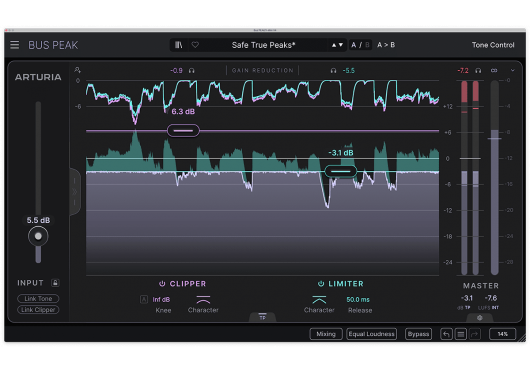Click the master -3.1 dB TP readout

(466, 298)
